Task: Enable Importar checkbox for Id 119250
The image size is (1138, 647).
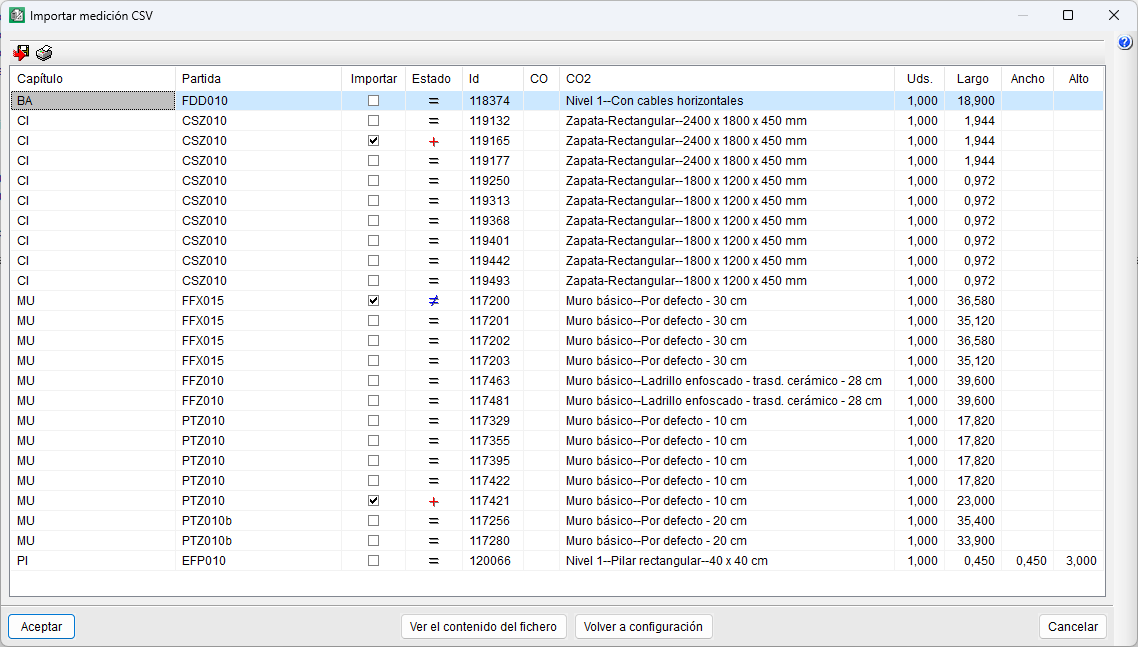Action: pyautogui.click(x=373, y=181)
